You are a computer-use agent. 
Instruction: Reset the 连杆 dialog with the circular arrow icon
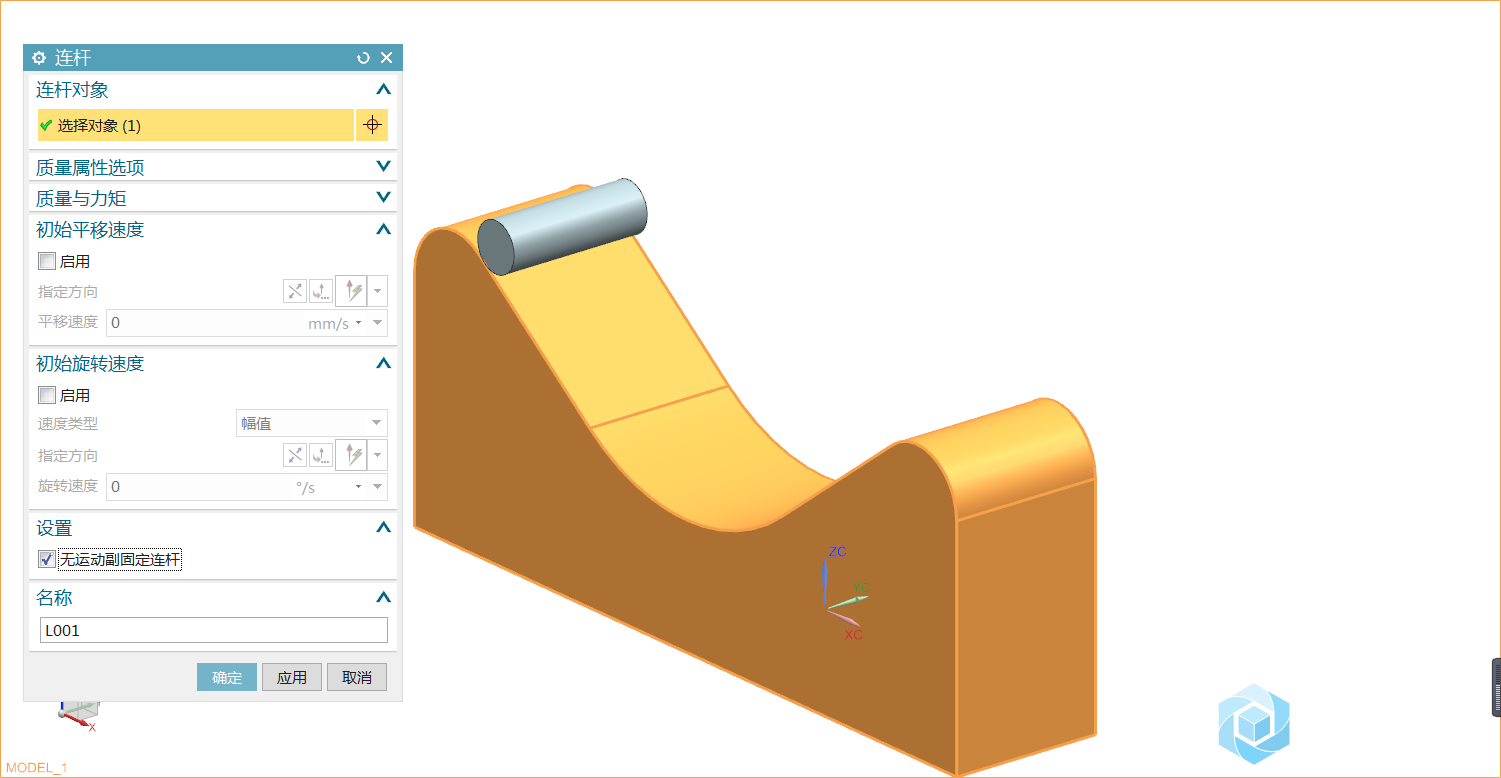point(364,58)
